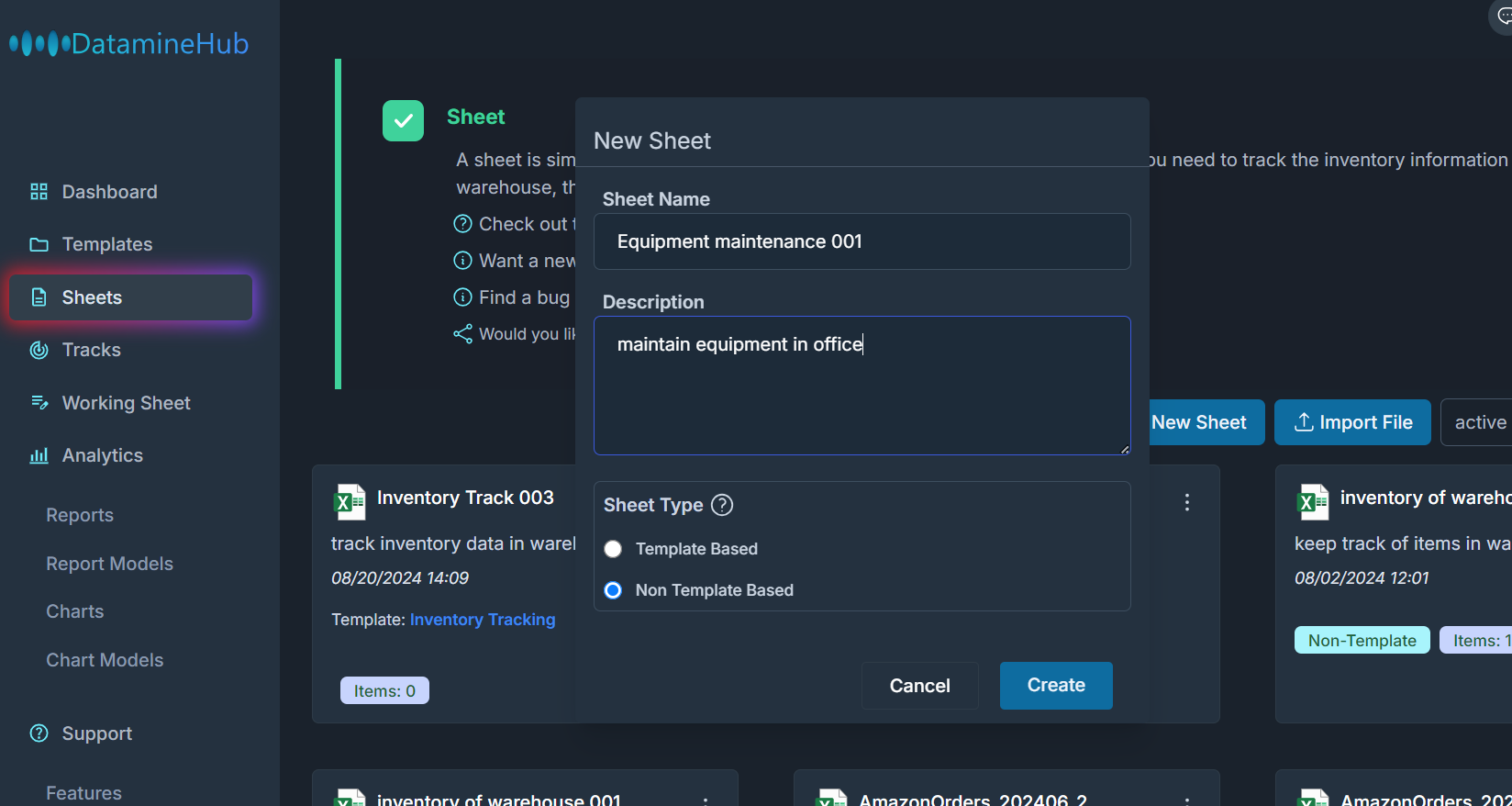
Task: Open three-dot menu on AmazonOrders_202406_2 card
Action: 1187,800
